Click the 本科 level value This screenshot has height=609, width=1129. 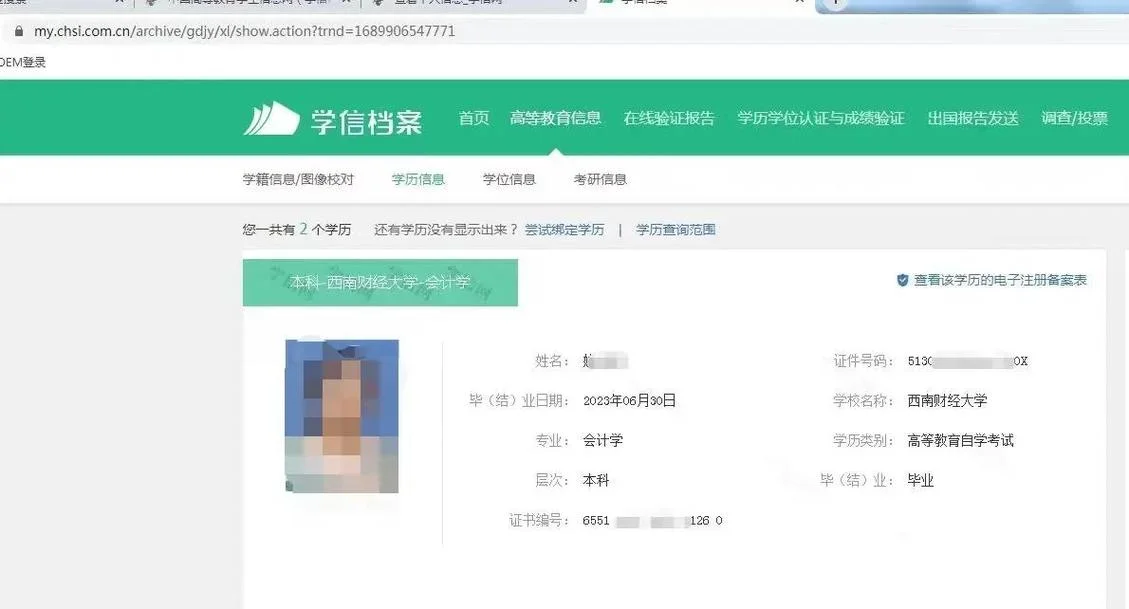click(x=595, y=480)
